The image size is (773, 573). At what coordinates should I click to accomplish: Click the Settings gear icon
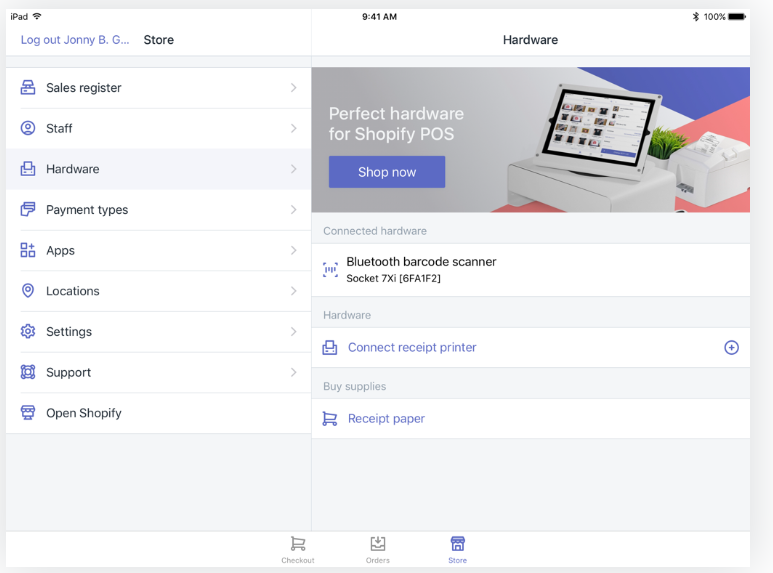(28, 331)
